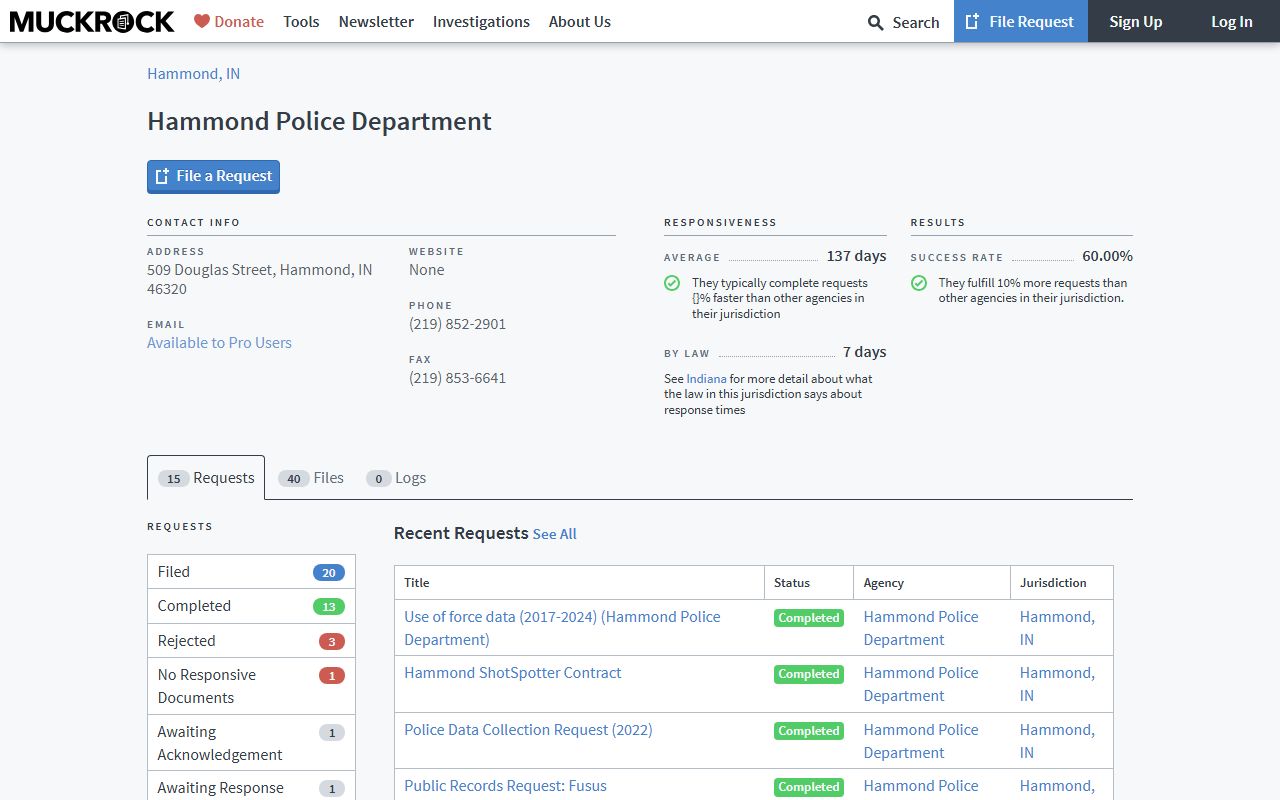Click the Sign Up button
Image resolution: width=1280 pixels, height=800 pixels.
pos(1136,21)
